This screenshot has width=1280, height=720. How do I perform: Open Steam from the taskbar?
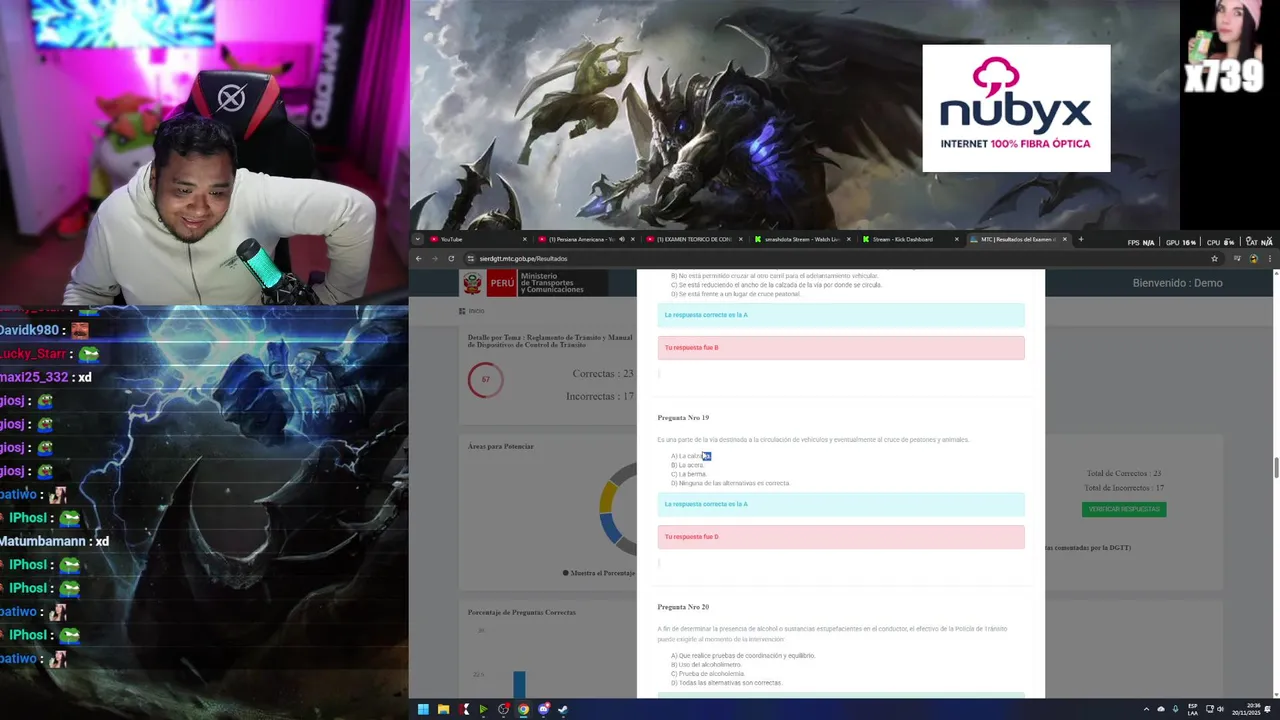pos(563,710)
